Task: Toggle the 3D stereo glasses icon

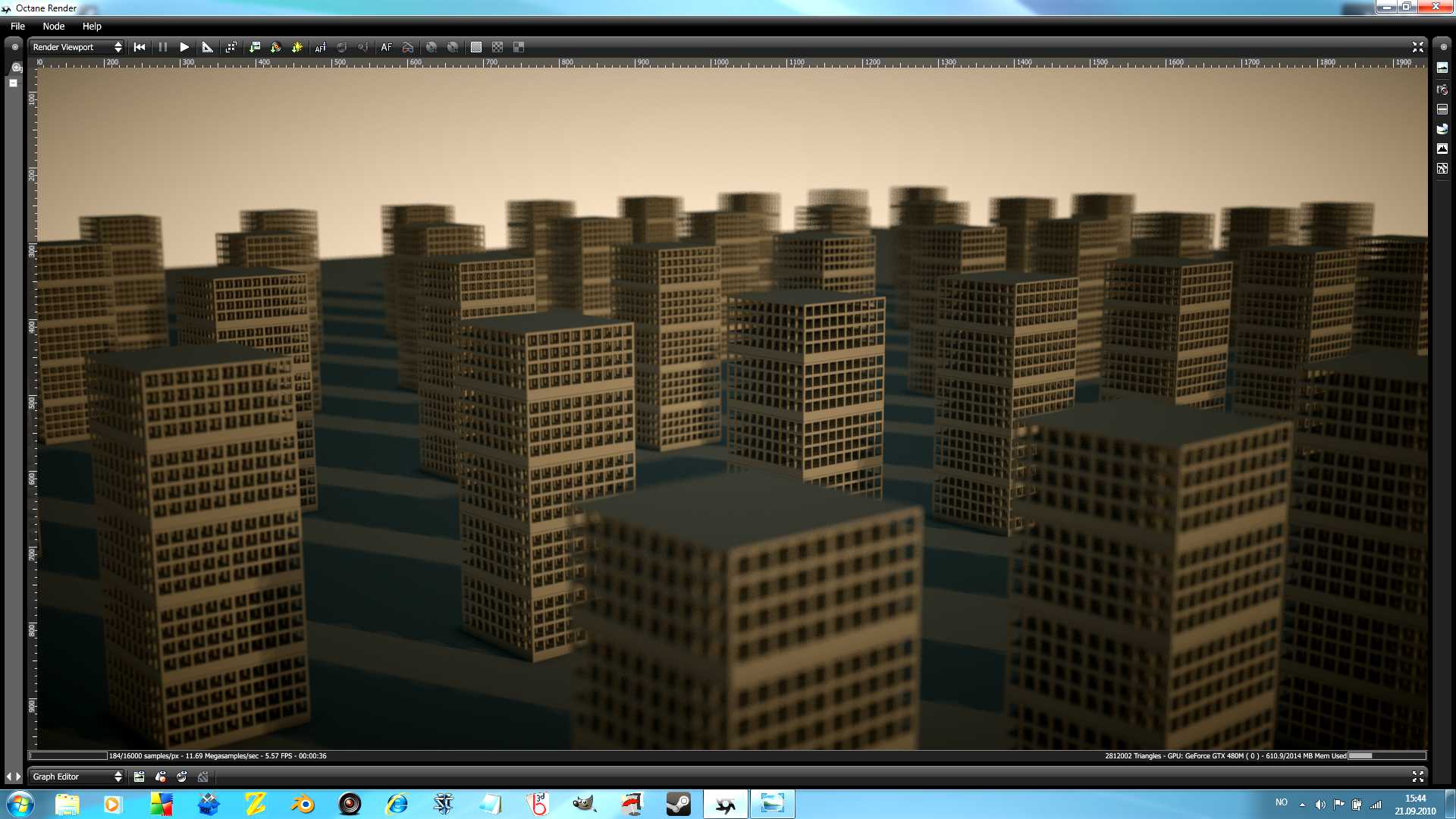Action: [408, 47]
